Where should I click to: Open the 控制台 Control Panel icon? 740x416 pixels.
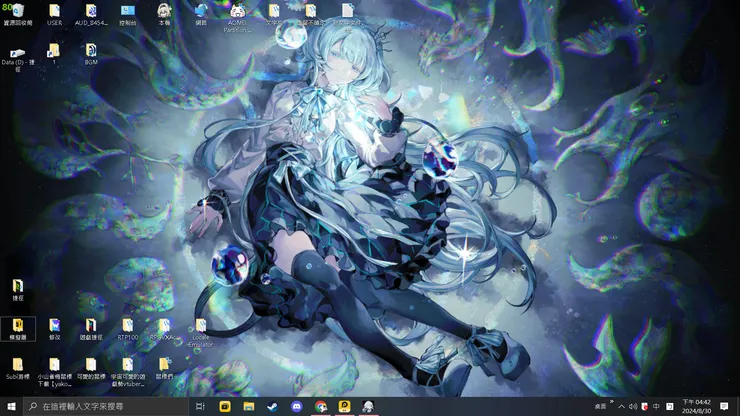pyautogui.click(x=128, y=14)
